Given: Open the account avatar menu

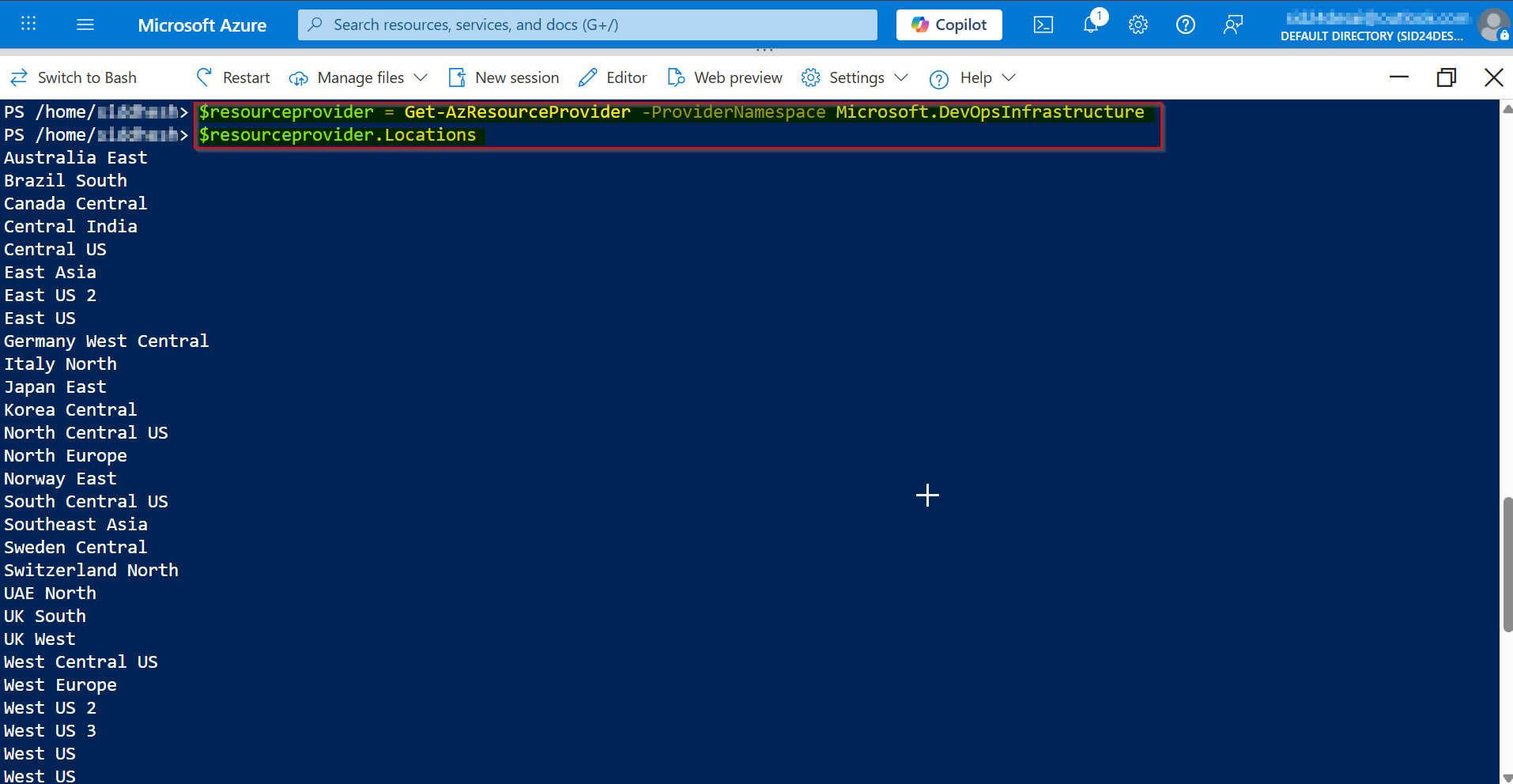Looking at the screenshot, I should pyautogui.click(x=1493, y=24).
